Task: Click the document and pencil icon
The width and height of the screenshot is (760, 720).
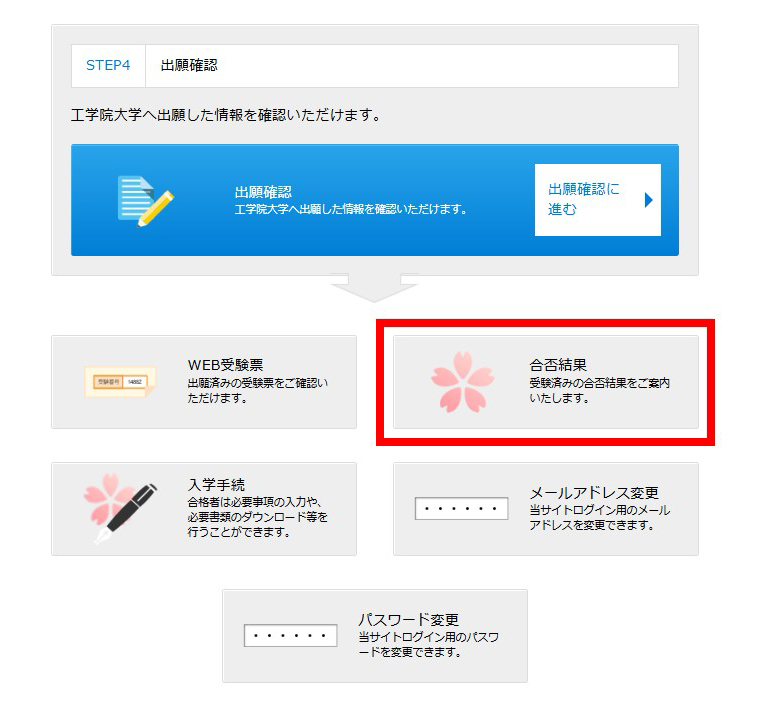Action: (146, 201)
